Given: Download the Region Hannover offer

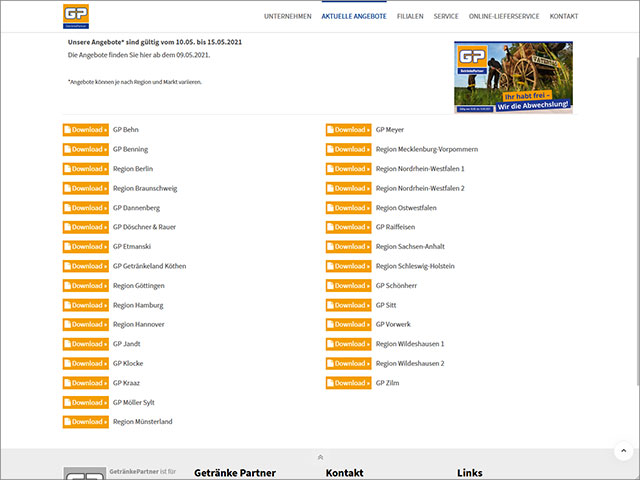Looking at the screenshot, I should [86, 324].
